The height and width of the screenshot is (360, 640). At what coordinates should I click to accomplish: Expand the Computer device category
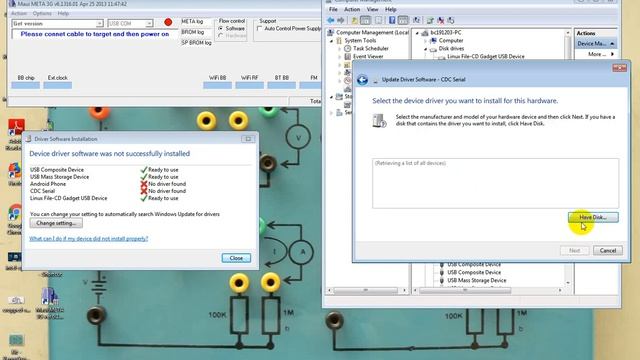[425, 41]
